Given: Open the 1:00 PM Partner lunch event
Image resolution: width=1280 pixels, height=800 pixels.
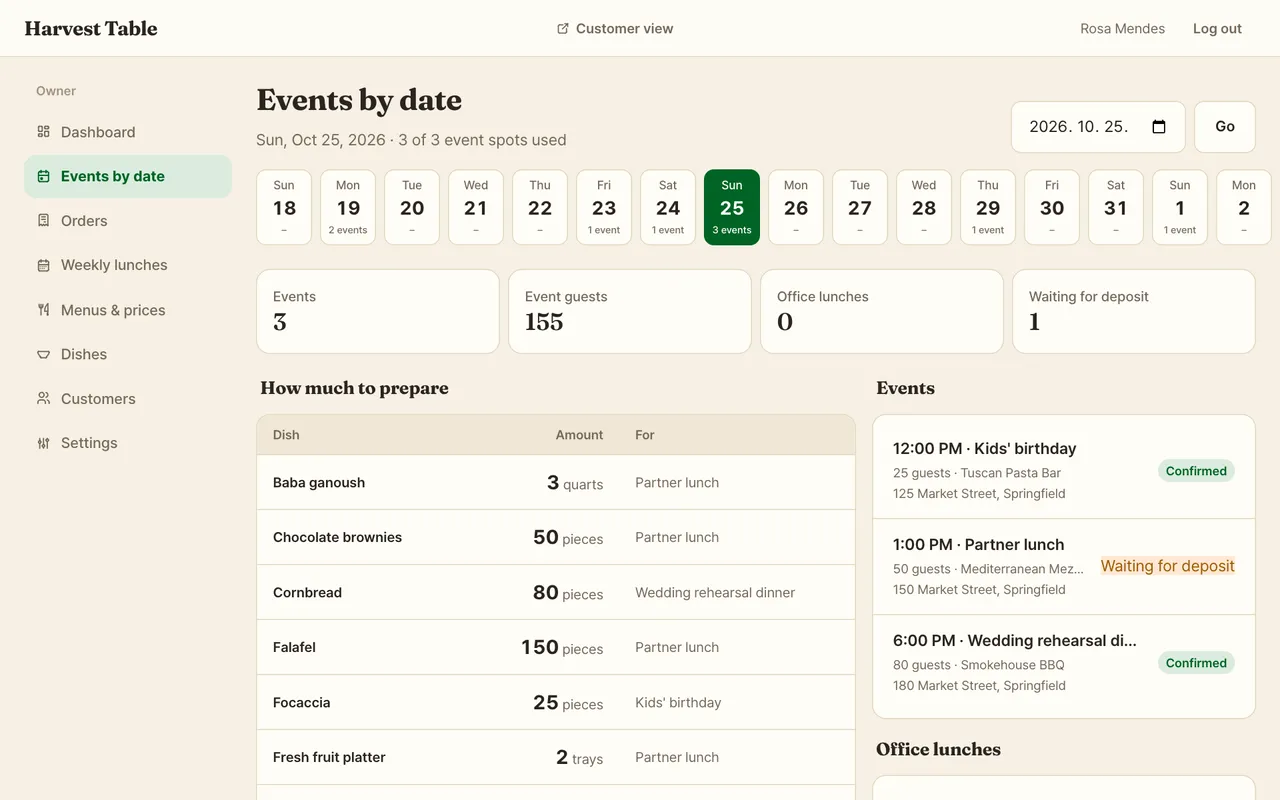Looking at the screenshot, I should tap(1064, 567).
